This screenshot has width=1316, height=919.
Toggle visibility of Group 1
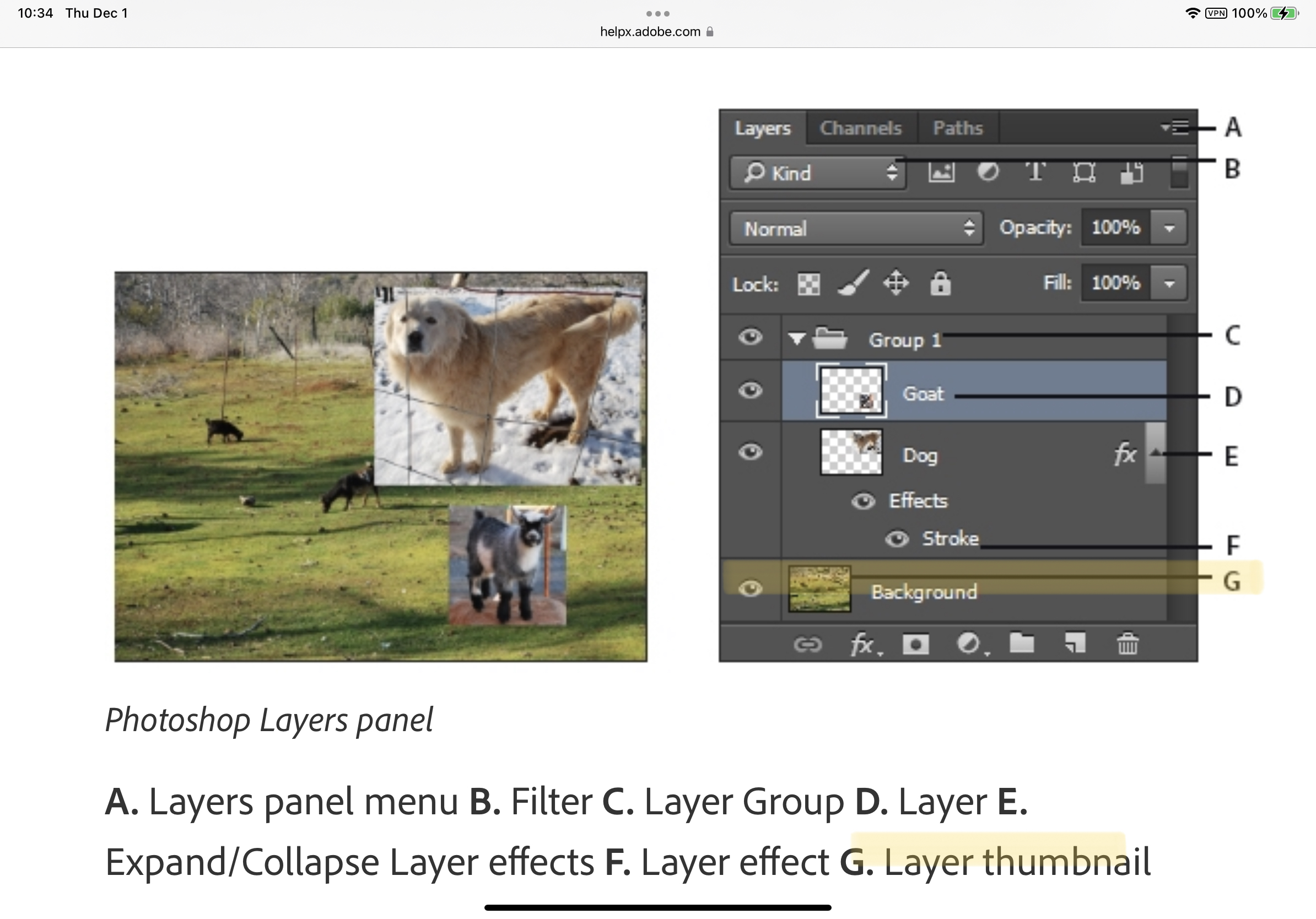click(750, 337)
